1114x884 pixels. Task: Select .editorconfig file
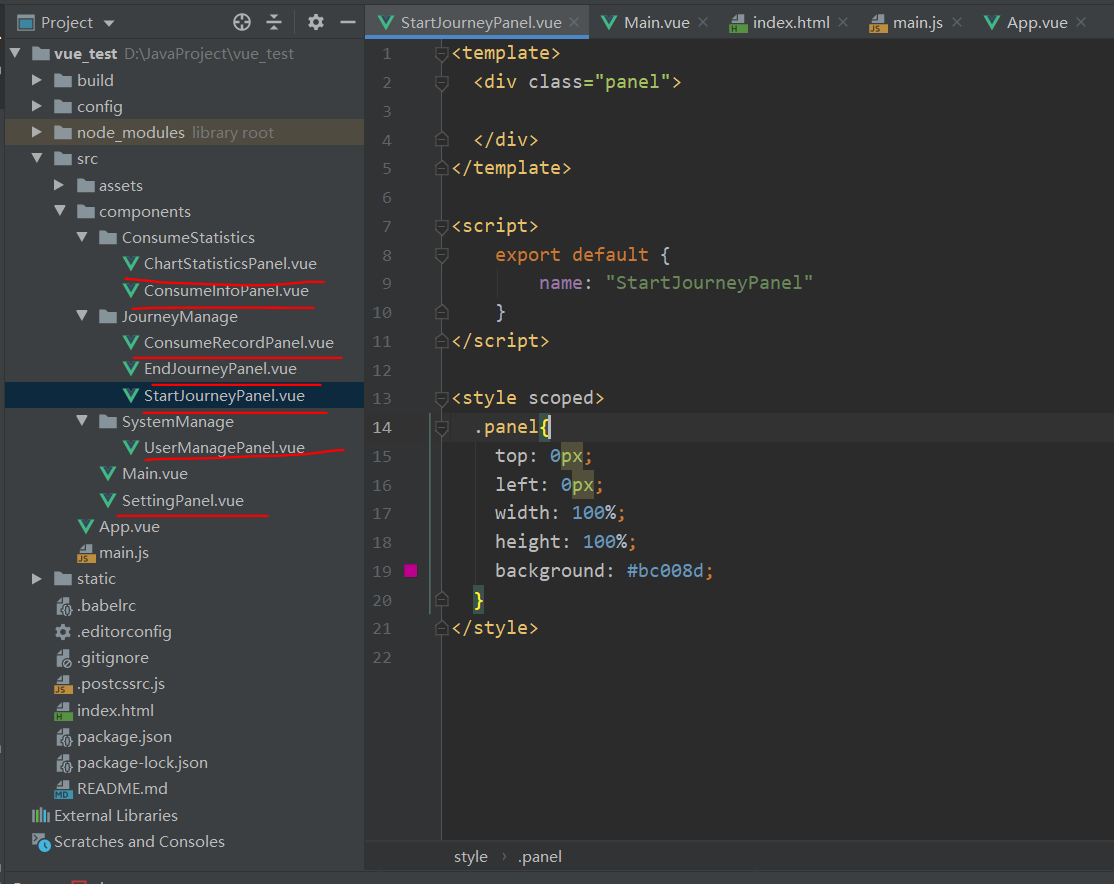pos(124,632)
